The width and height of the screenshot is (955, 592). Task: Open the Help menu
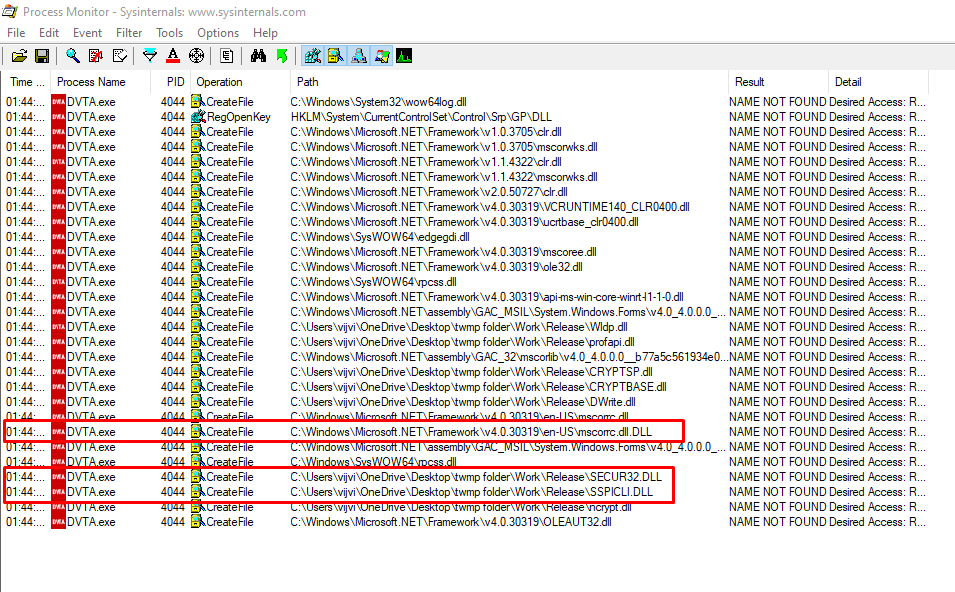266,33
